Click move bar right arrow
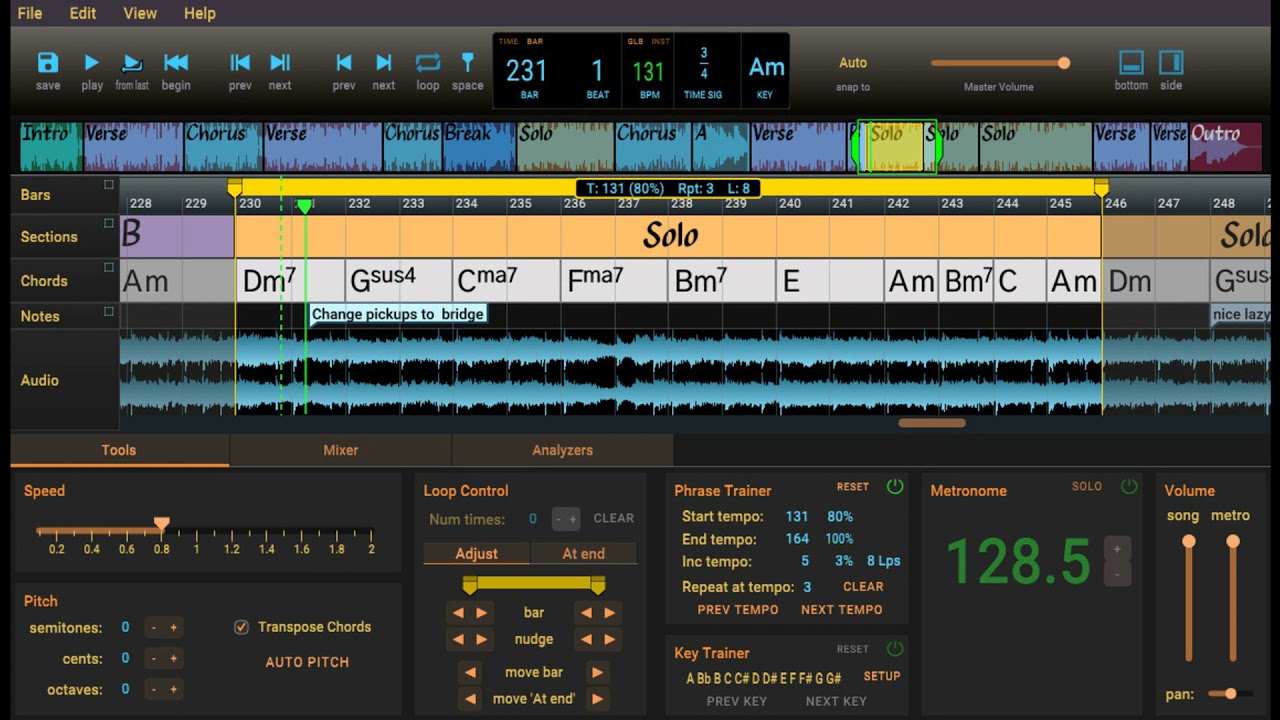The width and height of the screenshot is (1280, 720). (x=597, y=672)
